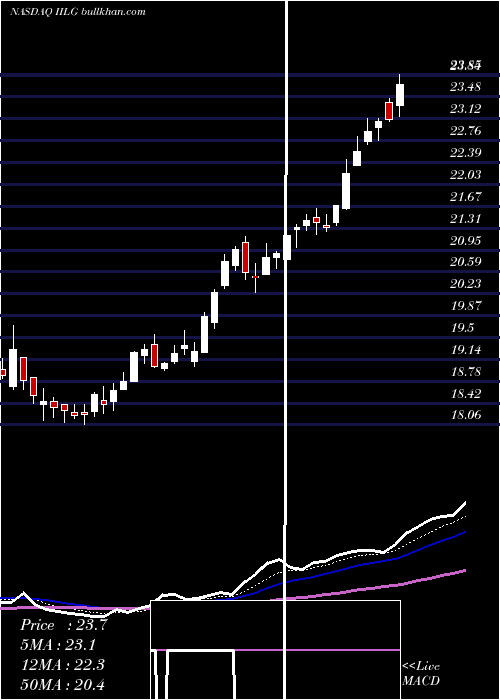Click the 23.12 price axis label
This screenshot has width=500, height=700.
466,109
